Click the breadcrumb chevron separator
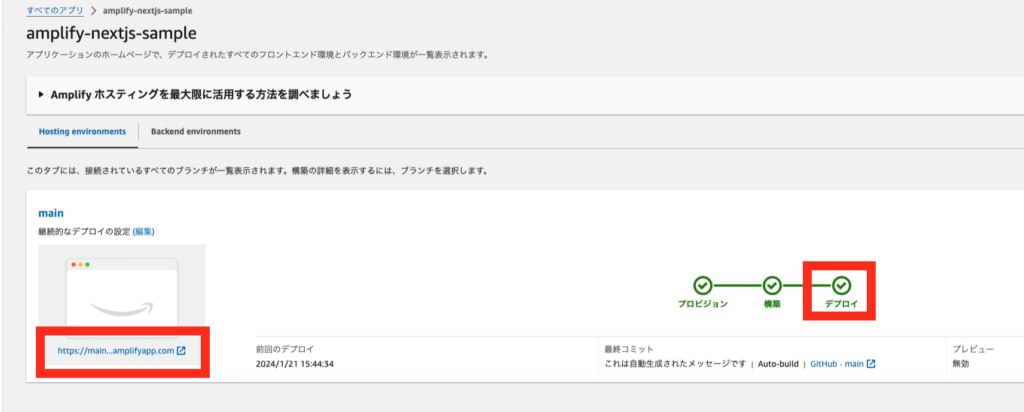1024x412 pixels. point(93,10)
